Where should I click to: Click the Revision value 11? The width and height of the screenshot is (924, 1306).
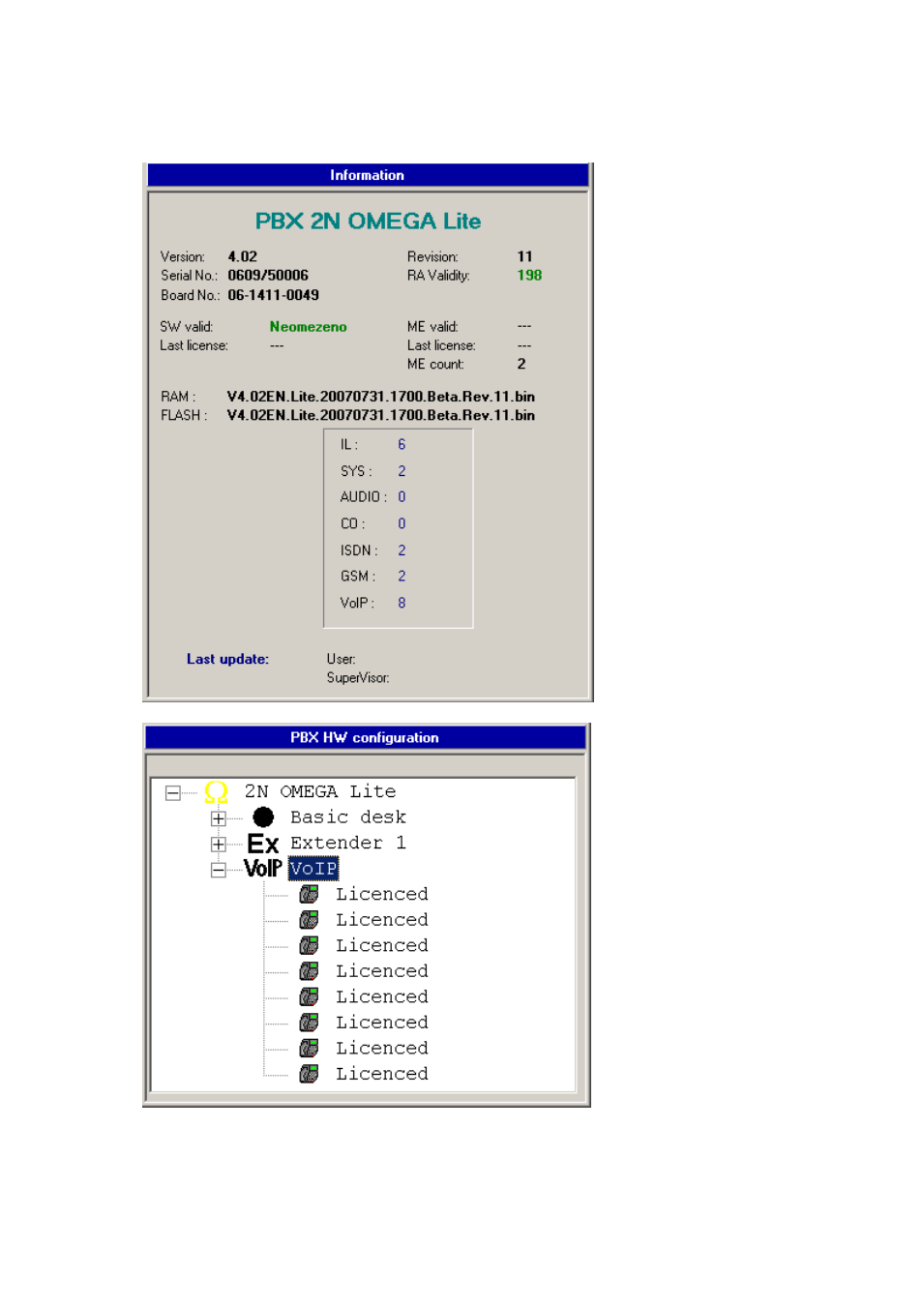tap(524, 257)
